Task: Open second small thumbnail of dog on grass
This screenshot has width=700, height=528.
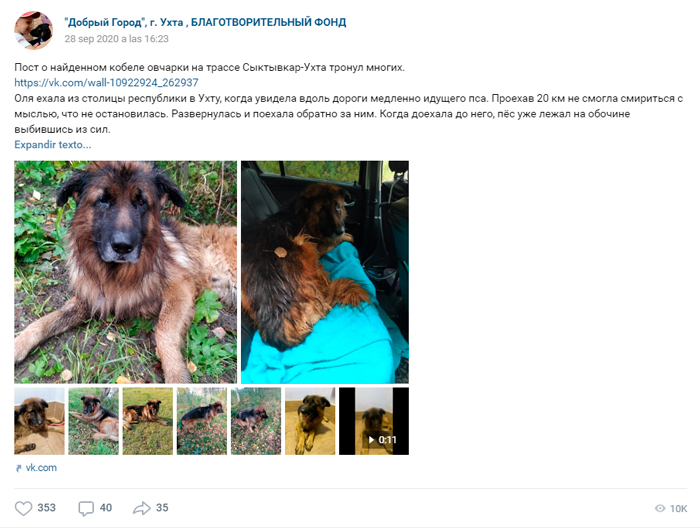Action: point(93,421)
